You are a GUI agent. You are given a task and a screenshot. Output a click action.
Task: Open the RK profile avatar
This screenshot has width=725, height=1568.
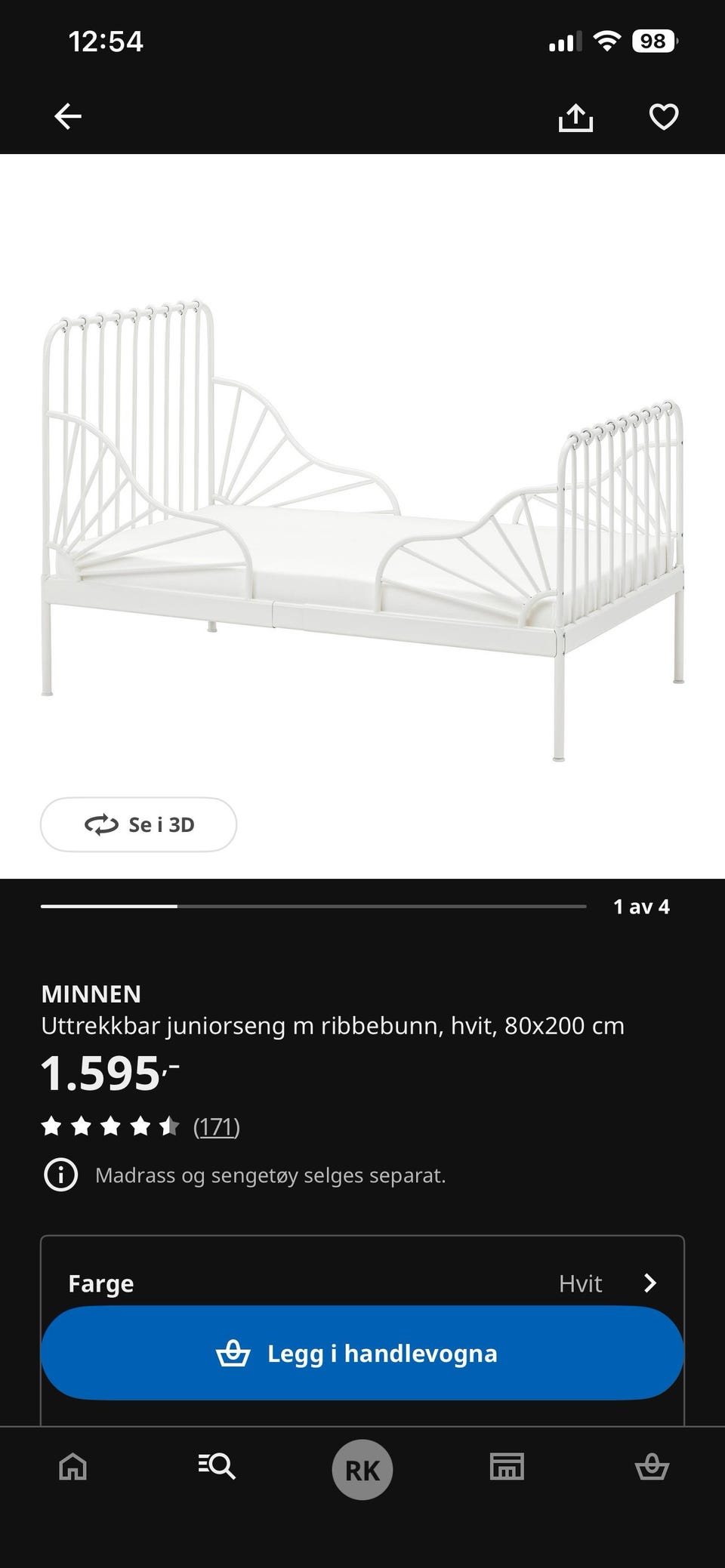(362, 1470)
